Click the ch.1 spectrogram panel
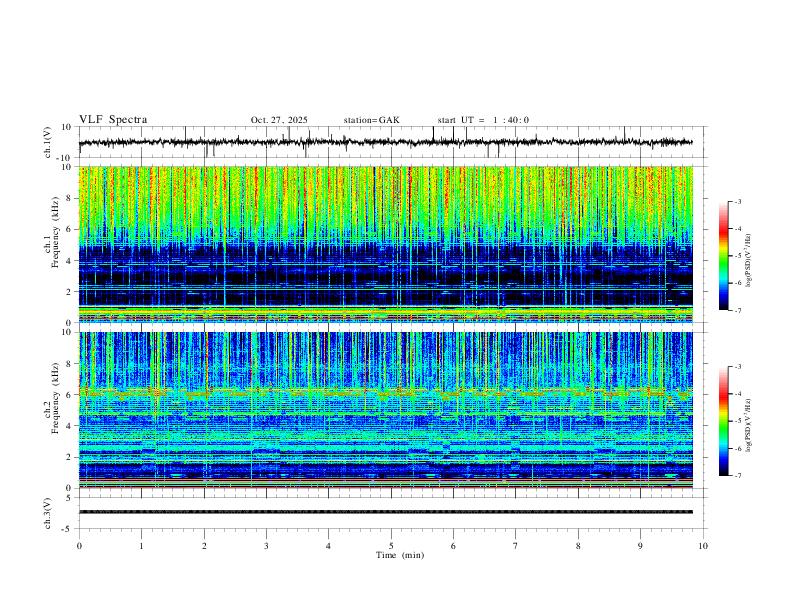792x612 pixels. pos(385,244)
